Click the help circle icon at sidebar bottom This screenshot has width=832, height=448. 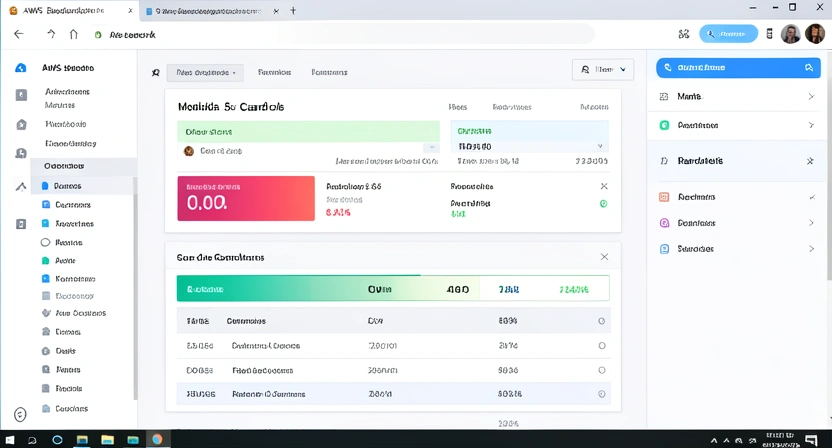[20, 414]
